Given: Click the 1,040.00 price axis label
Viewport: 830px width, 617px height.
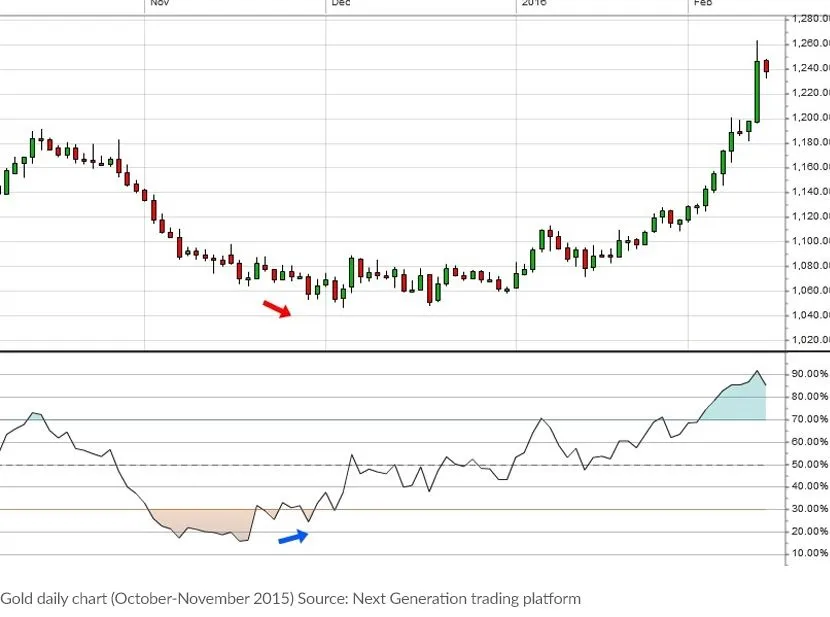Looking at the screenshot, I should [810, 315].
